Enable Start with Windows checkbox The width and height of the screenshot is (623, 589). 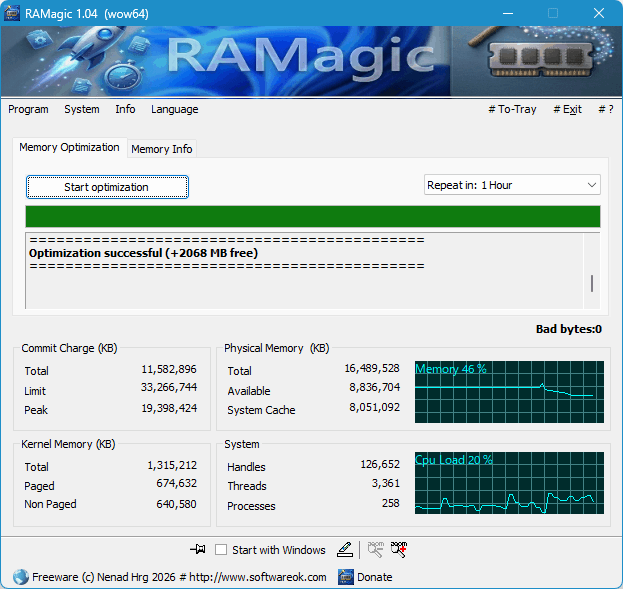[x=221, y=550]
